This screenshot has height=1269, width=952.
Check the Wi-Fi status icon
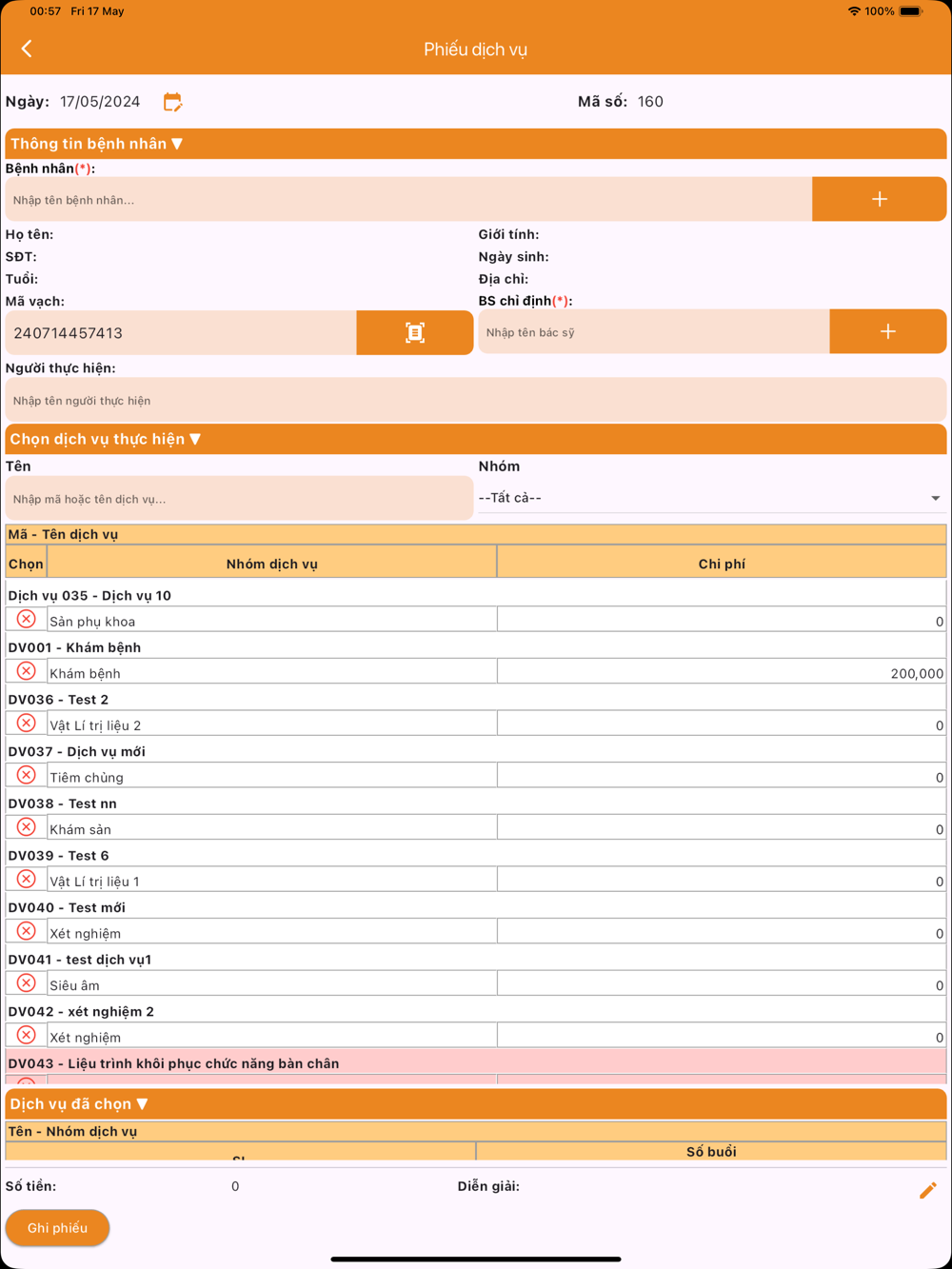point(854,11)
